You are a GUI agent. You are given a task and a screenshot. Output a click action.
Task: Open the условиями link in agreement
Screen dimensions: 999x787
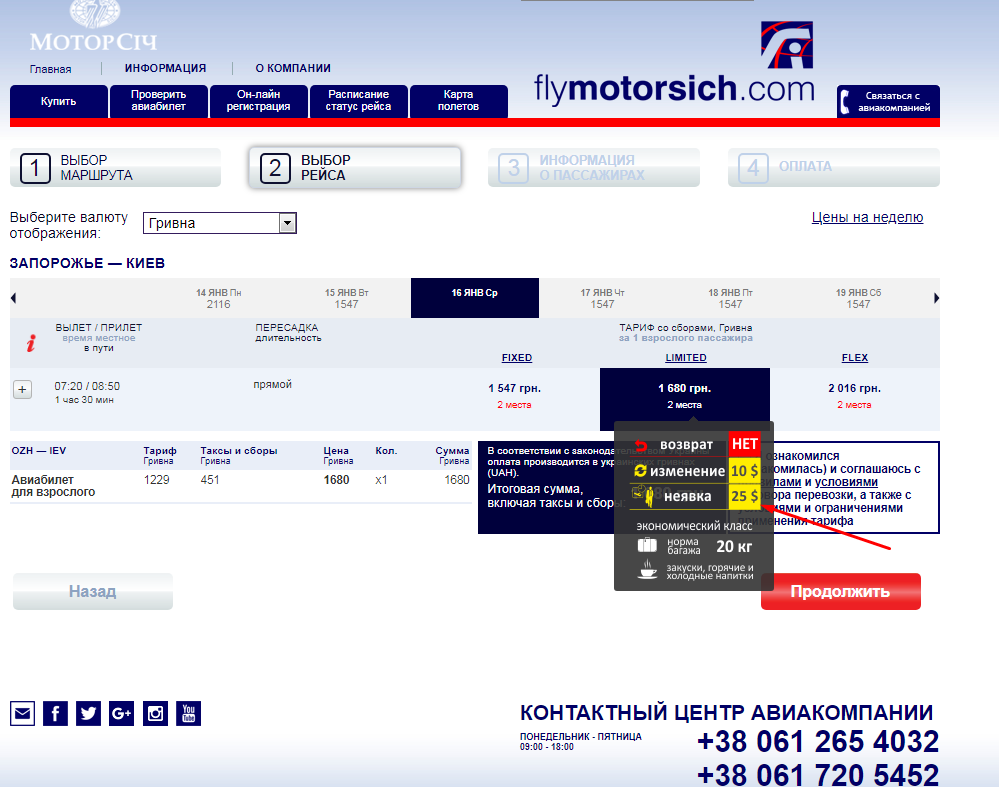click(x=846, y=482)
